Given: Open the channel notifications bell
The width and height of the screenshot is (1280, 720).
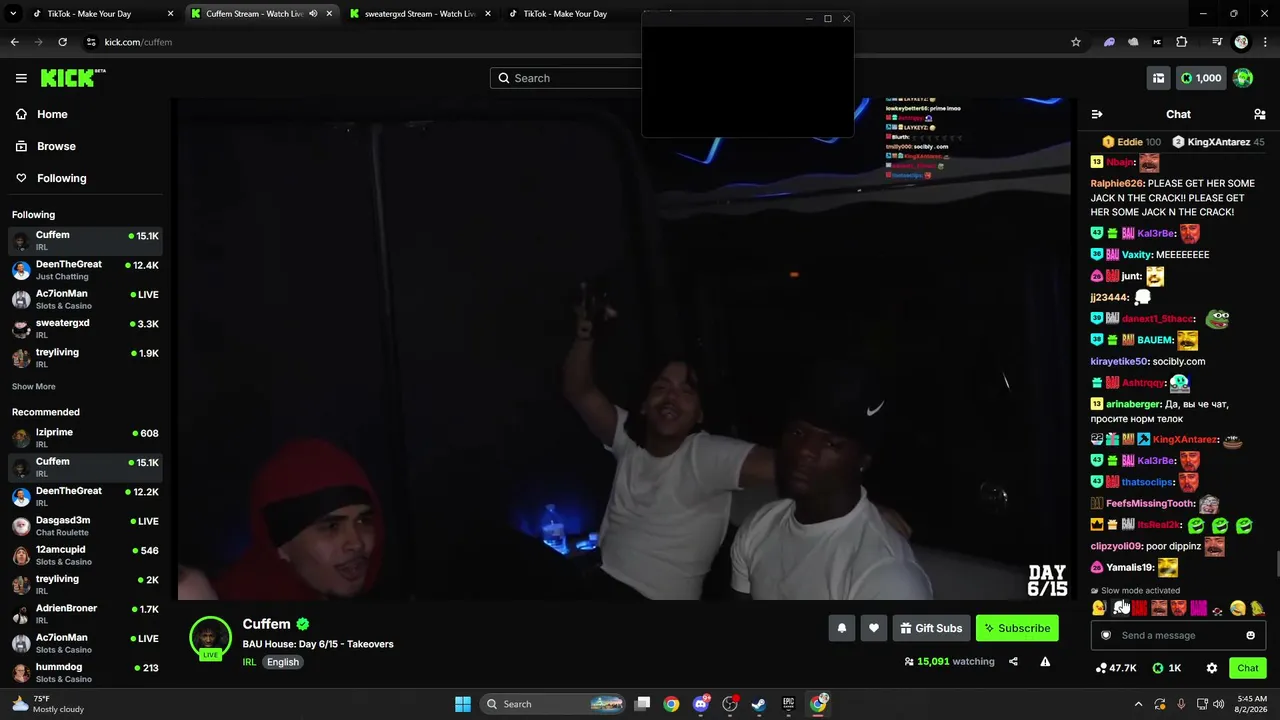Looking at the screenshot, I should coord(842,628).
